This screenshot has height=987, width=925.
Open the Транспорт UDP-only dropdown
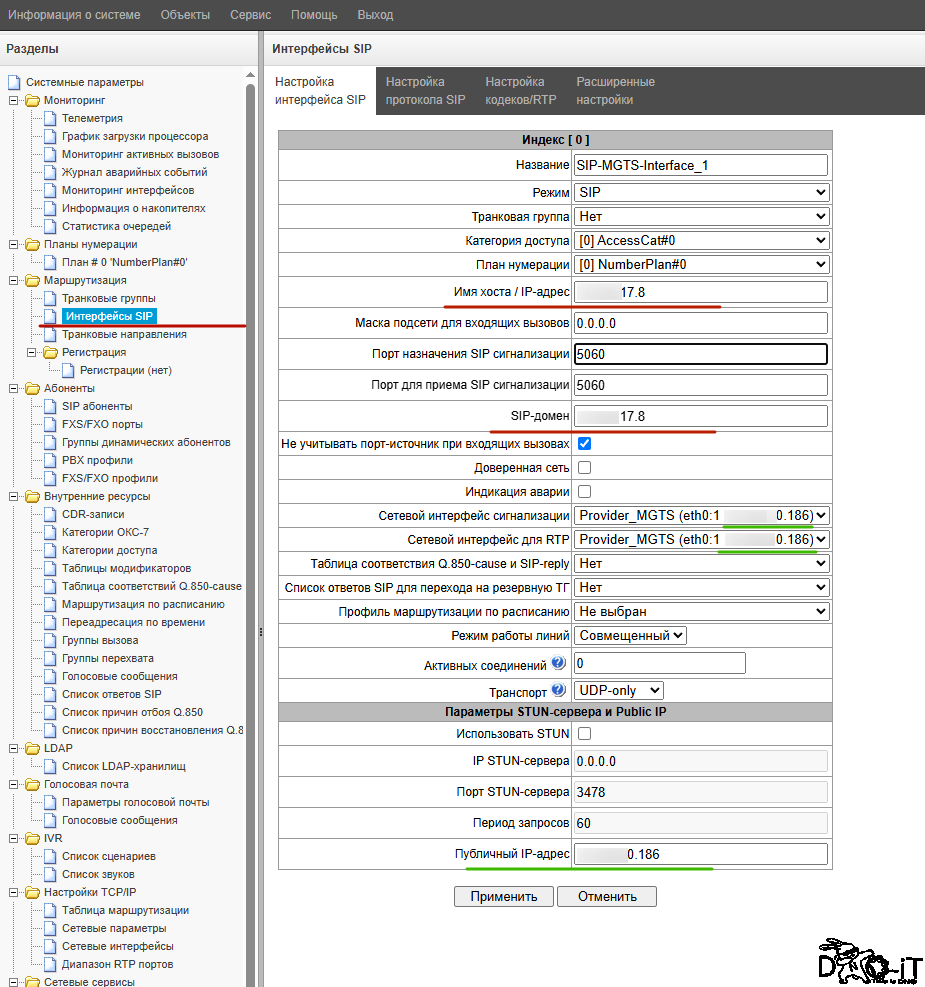click(x=619, y=691)
